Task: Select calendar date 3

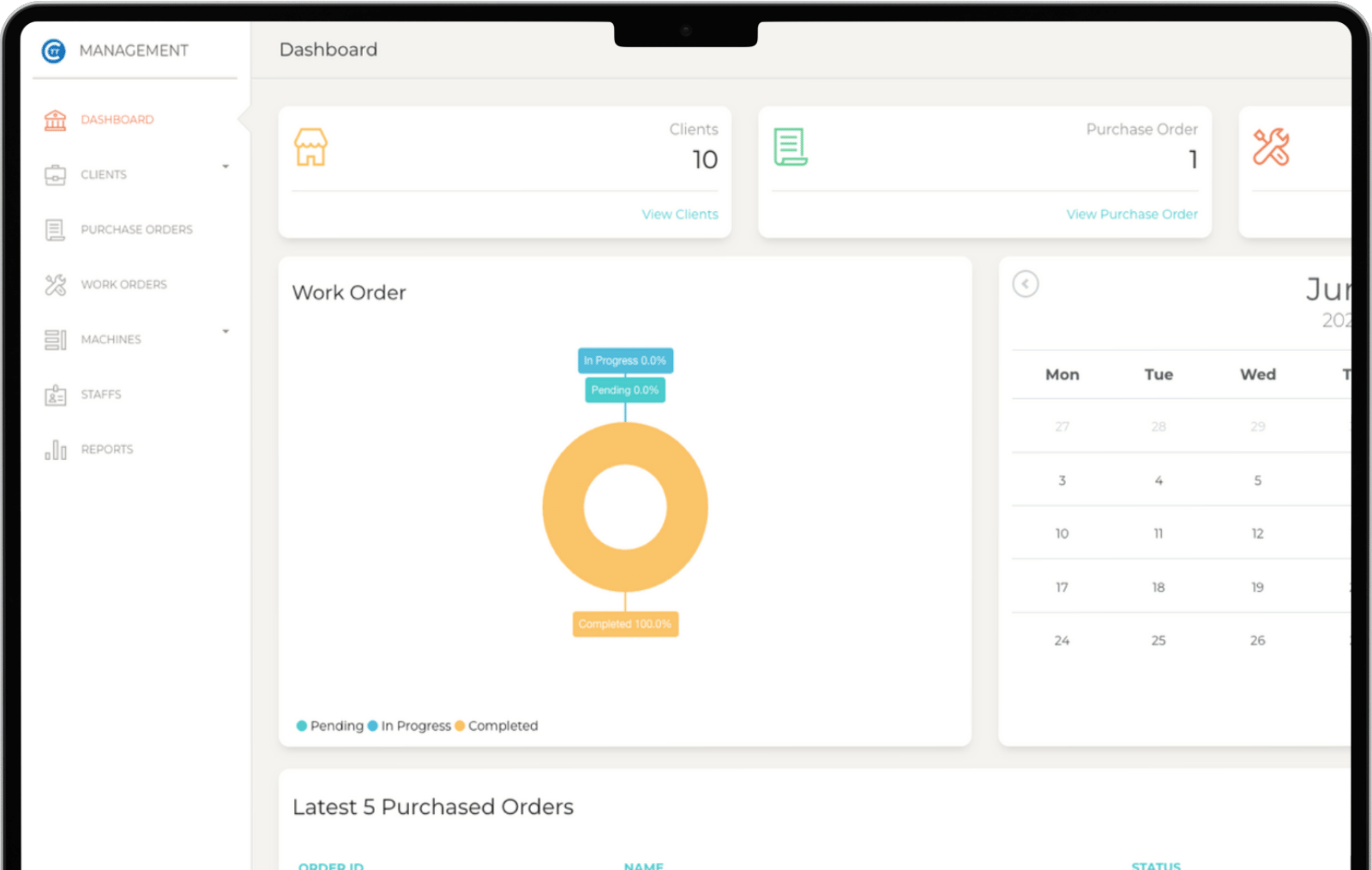Action: pos(1062,480)
